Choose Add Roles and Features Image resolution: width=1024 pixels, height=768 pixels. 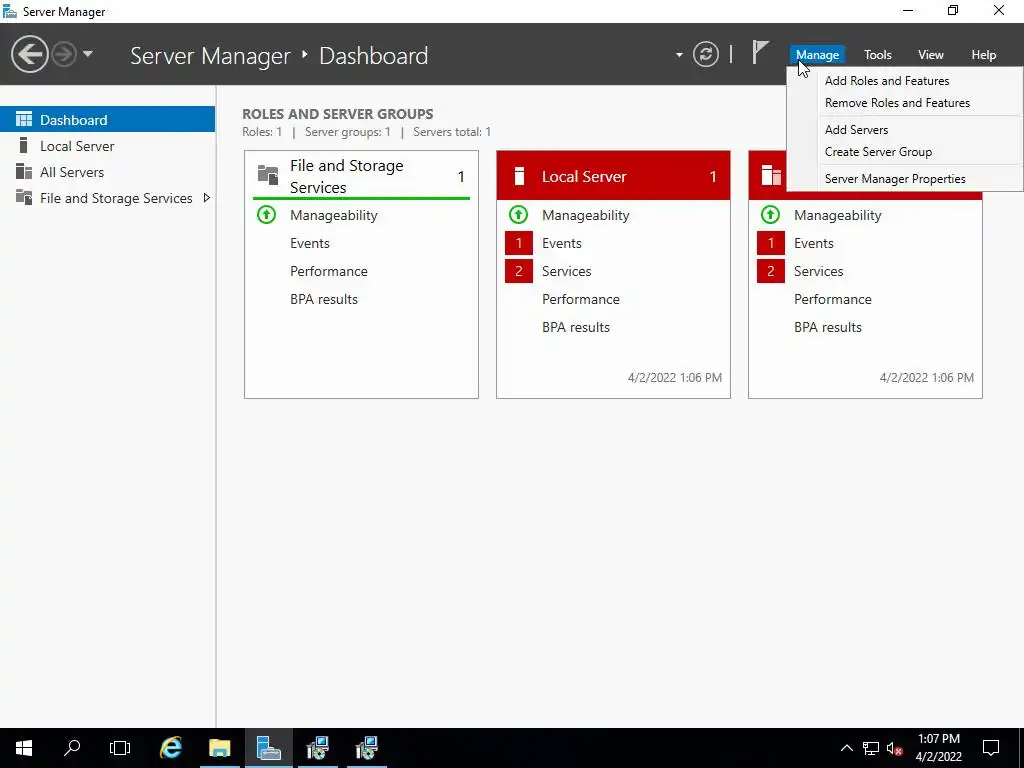coord(887,81)
